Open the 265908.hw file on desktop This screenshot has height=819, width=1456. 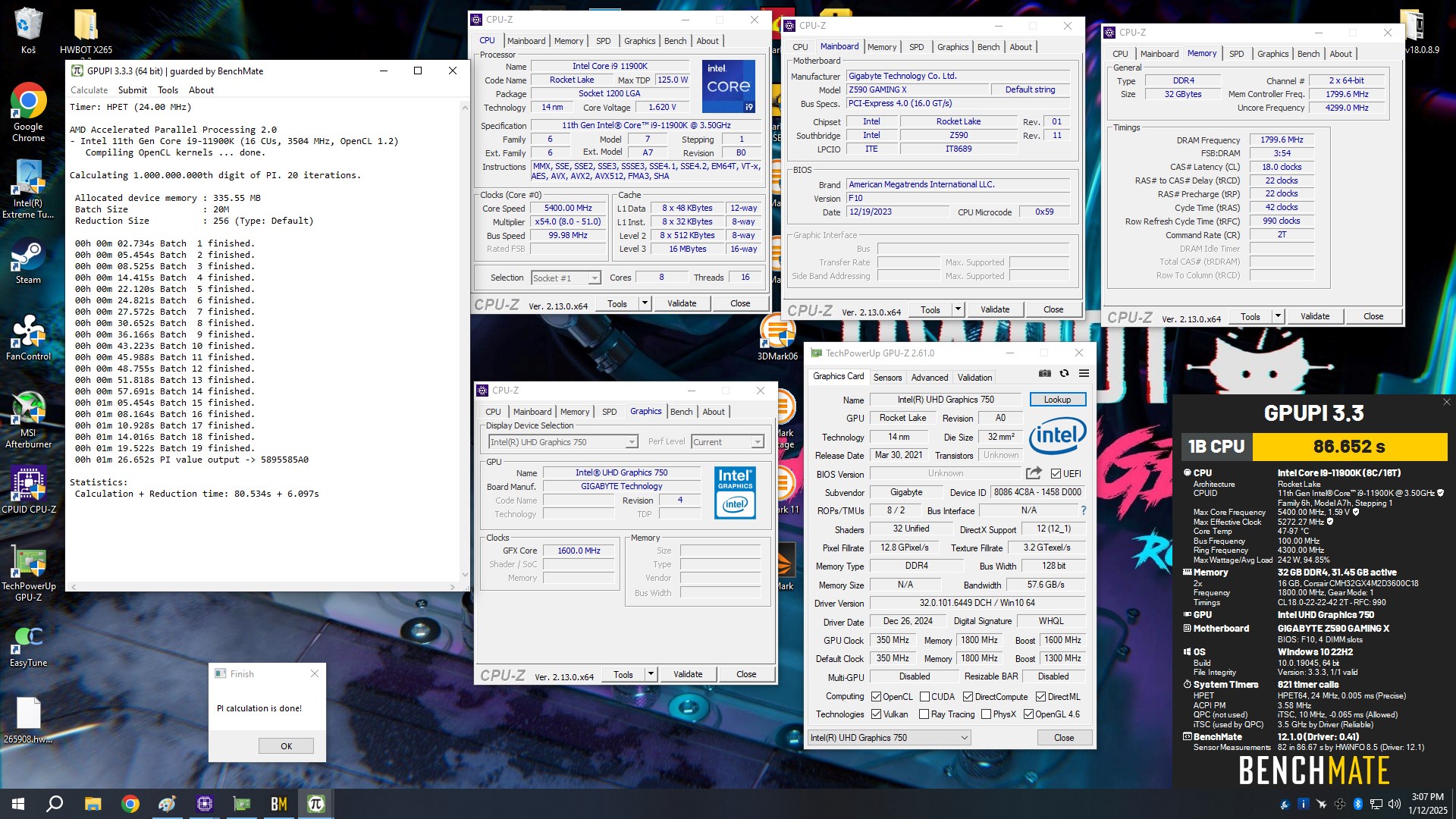28,720
